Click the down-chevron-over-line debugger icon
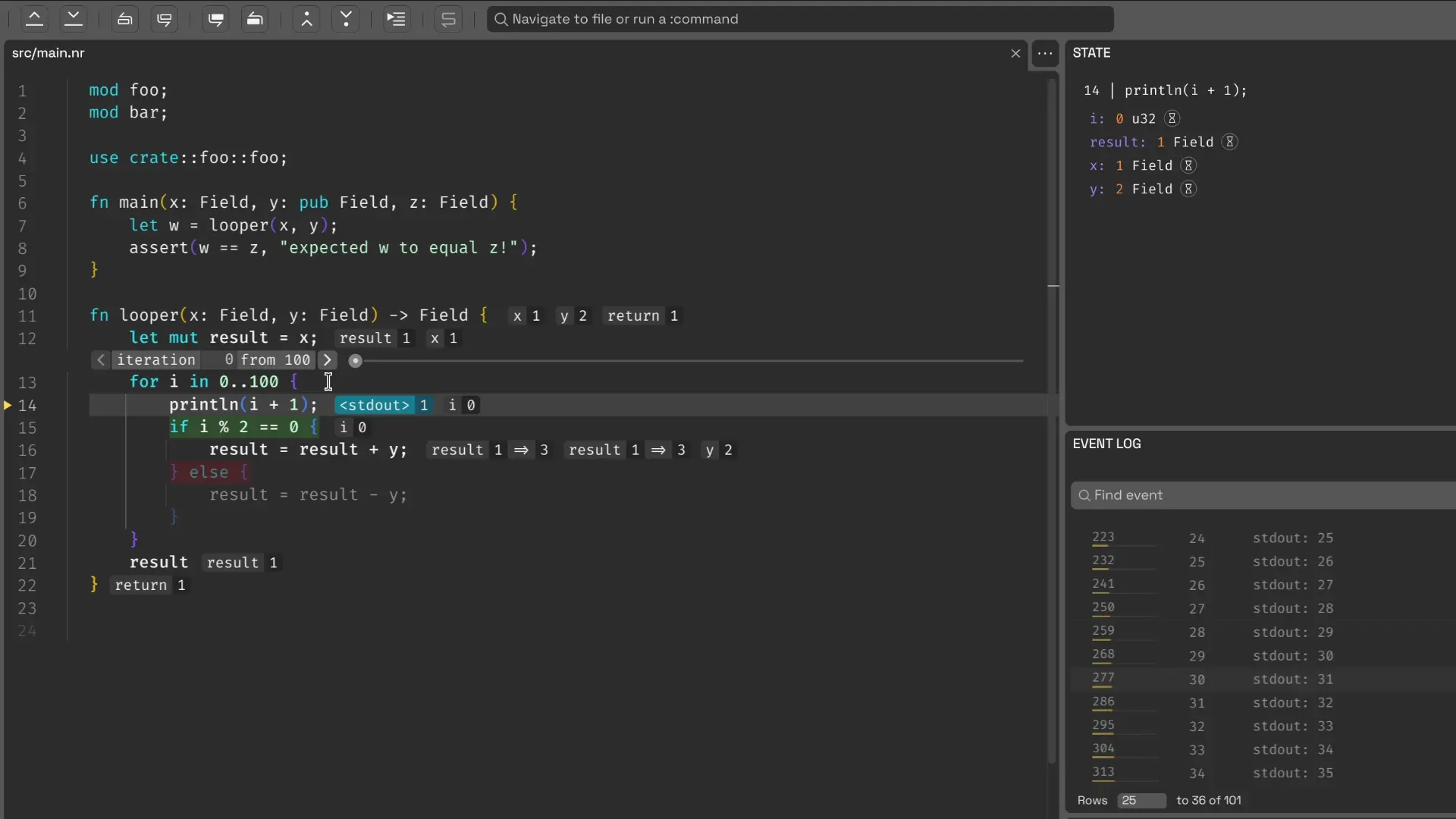 coord(74,19)
